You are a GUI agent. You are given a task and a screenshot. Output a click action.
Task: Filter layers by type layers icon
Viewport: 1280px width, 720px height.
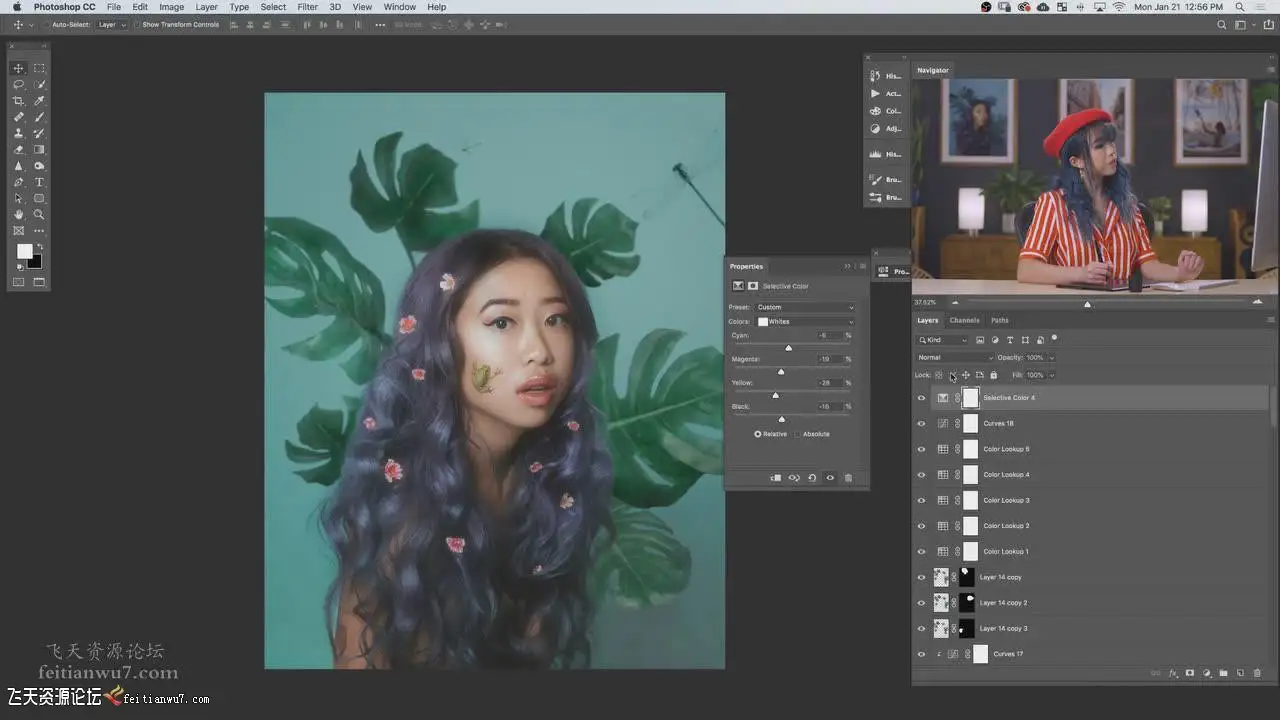(x=1010, y=340)
